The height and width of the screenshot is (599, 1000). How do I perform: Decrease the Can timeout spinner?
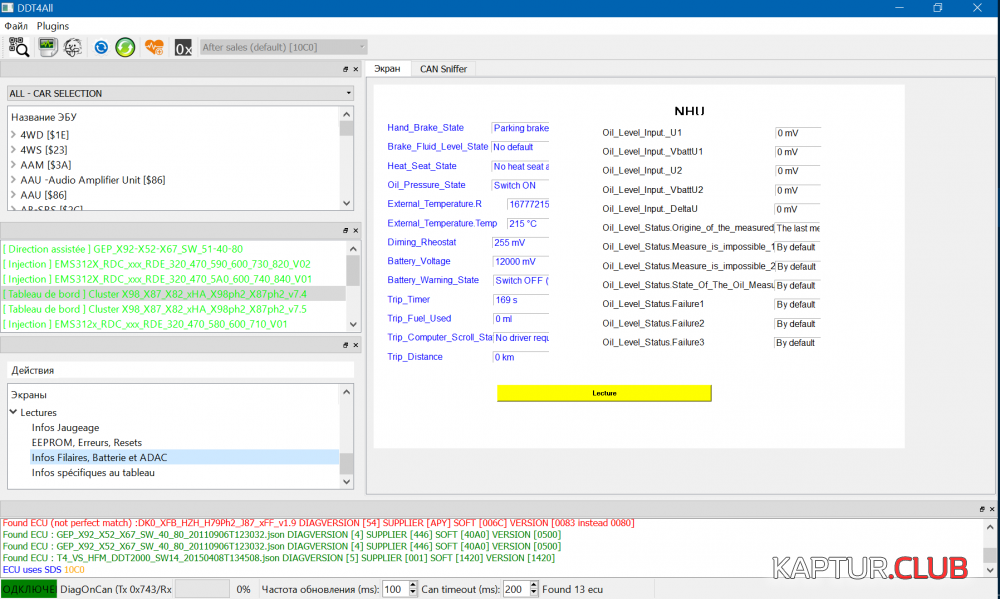point(534,594)
